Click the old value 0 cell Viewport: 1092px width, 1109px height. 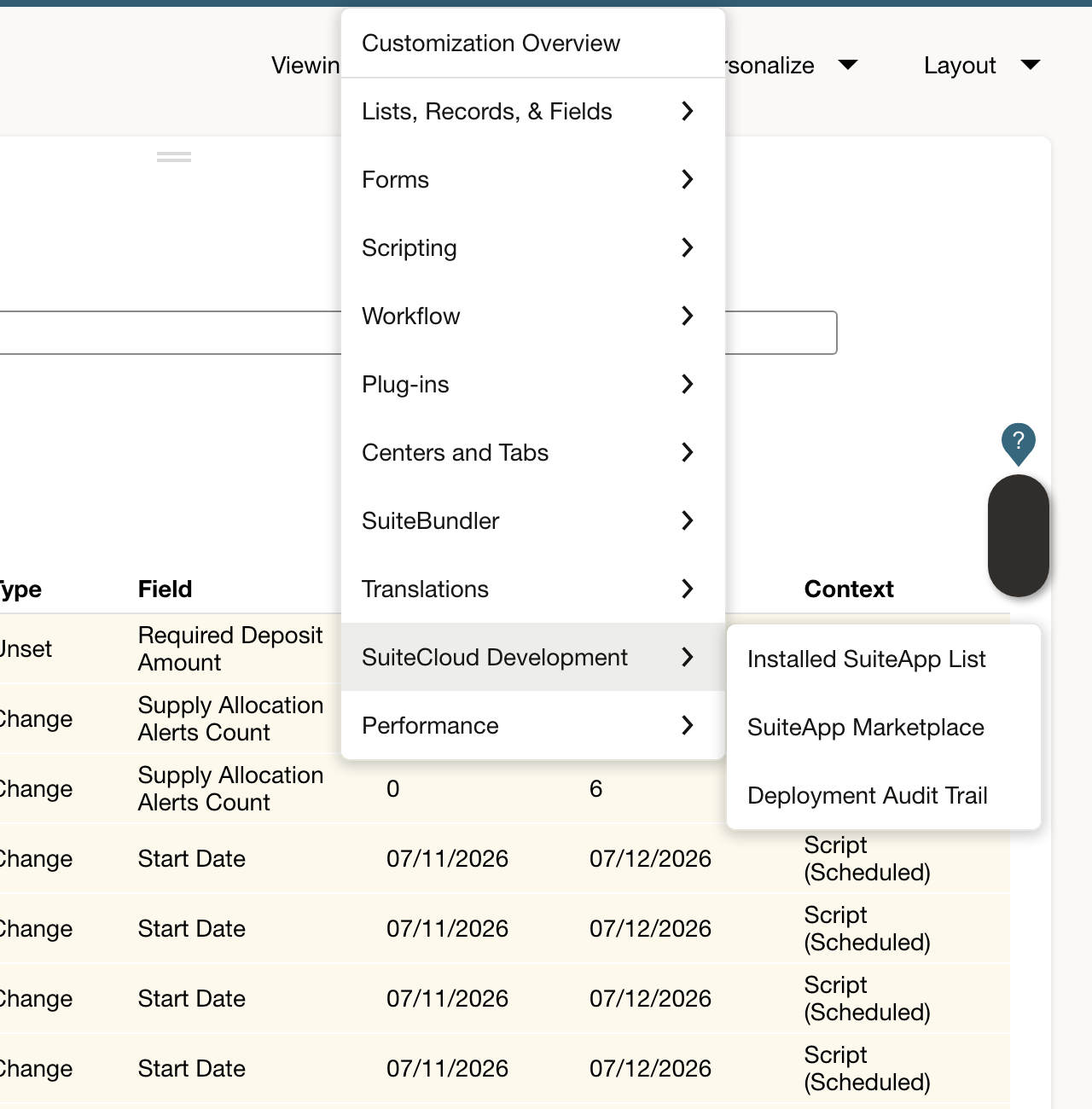(x=392, y=789)
